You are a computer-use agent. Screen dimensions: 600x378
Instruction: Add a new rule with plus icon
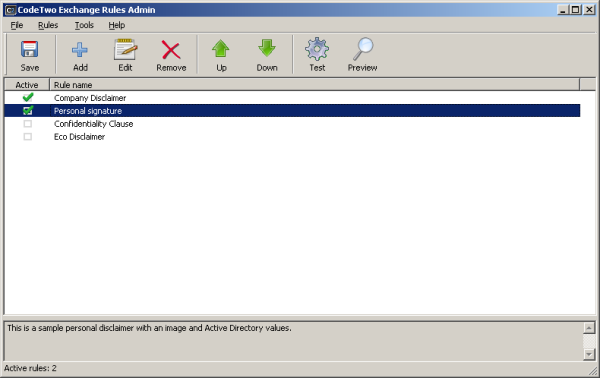pyautogui.click(x=80, y=50)
